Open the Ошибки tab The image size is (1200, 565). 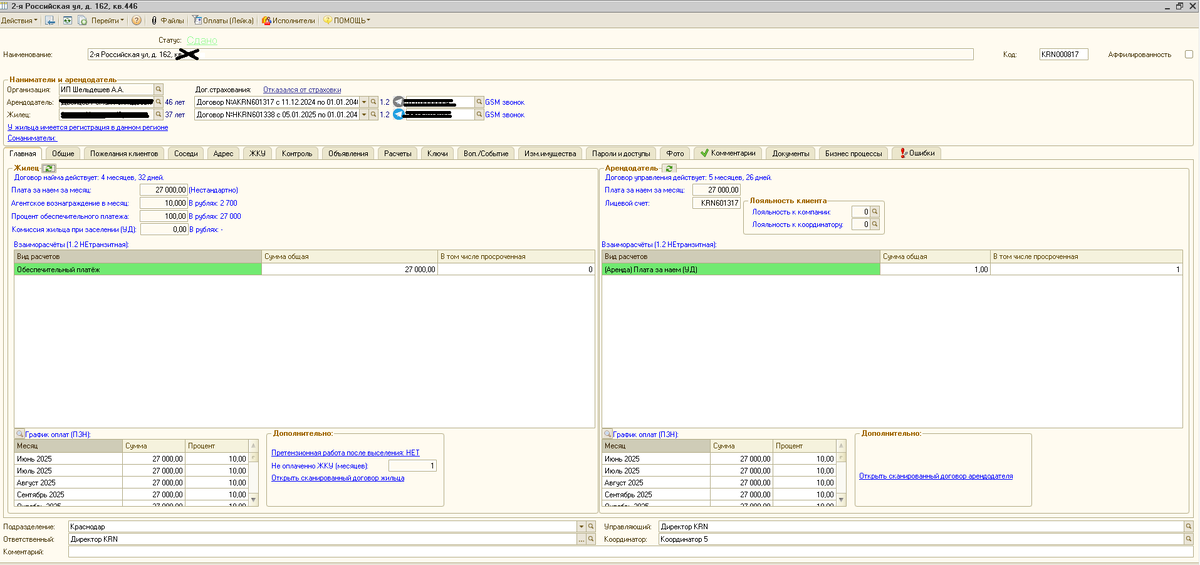(x=918, y=153)
